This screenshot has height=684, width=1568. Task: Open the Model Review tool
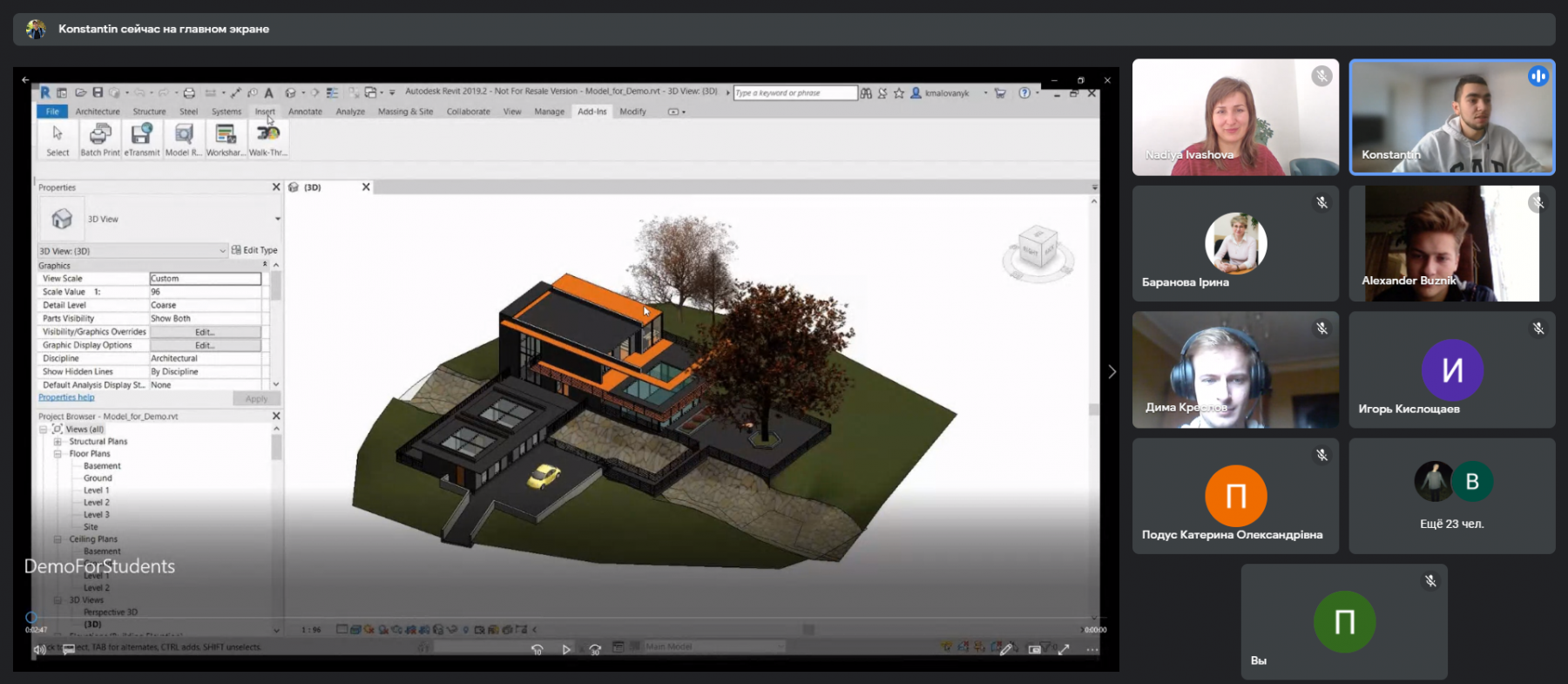(183, 139)
